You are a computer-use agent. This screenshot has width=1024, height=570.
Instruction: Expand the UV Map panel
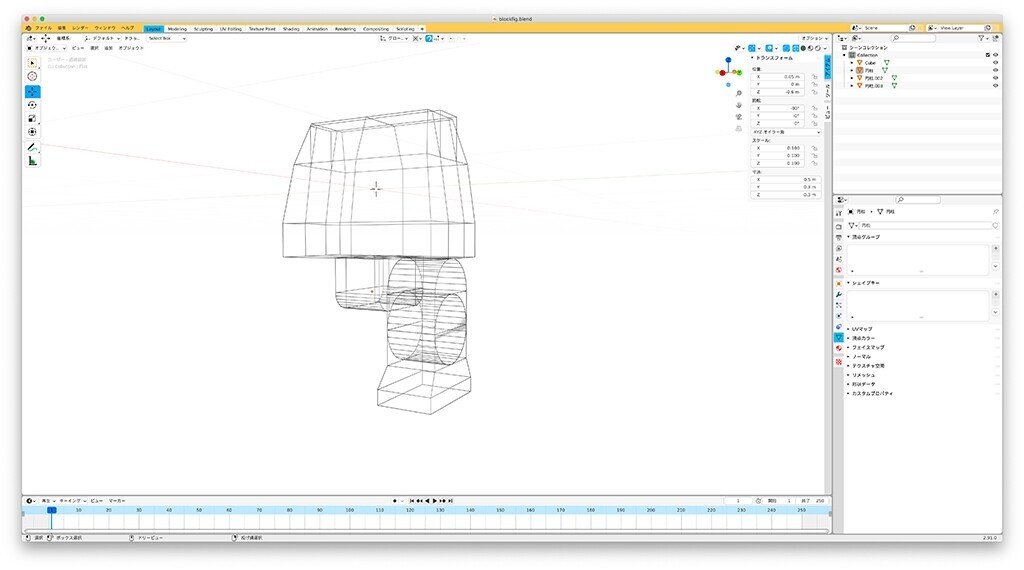coord(860,329)
